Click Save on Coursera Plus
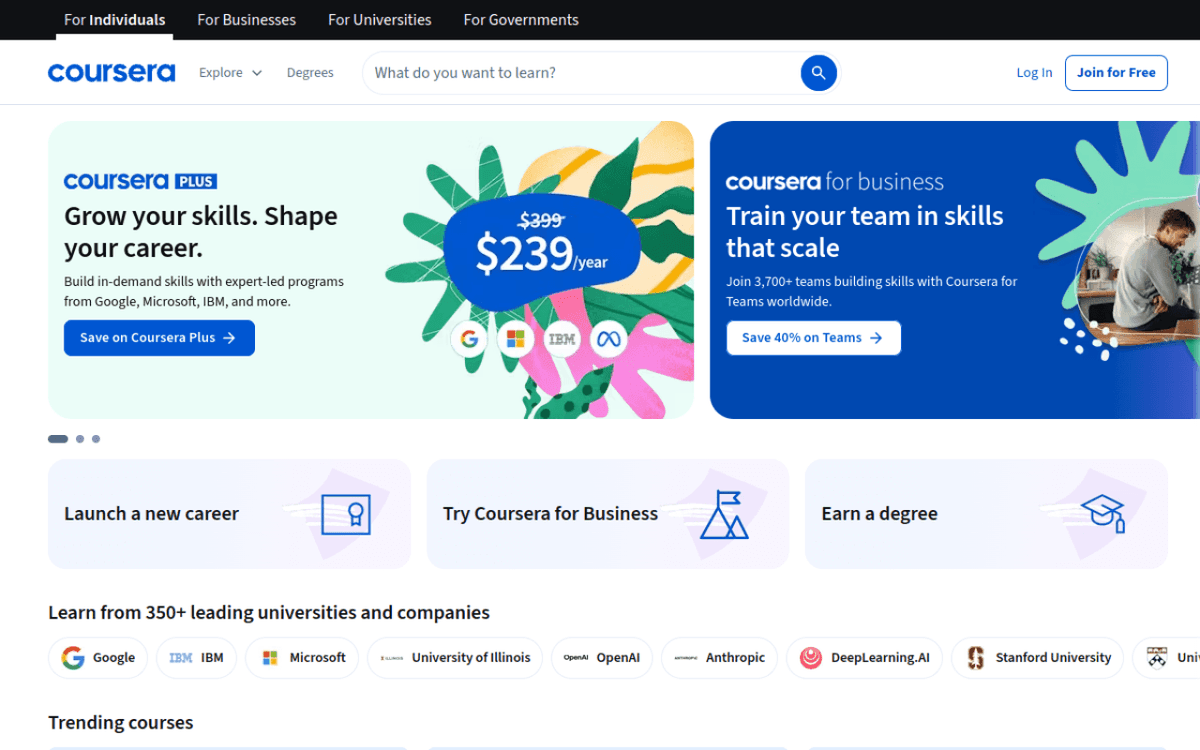This screenshot has width=1200, height=750. tap(159, 337)
